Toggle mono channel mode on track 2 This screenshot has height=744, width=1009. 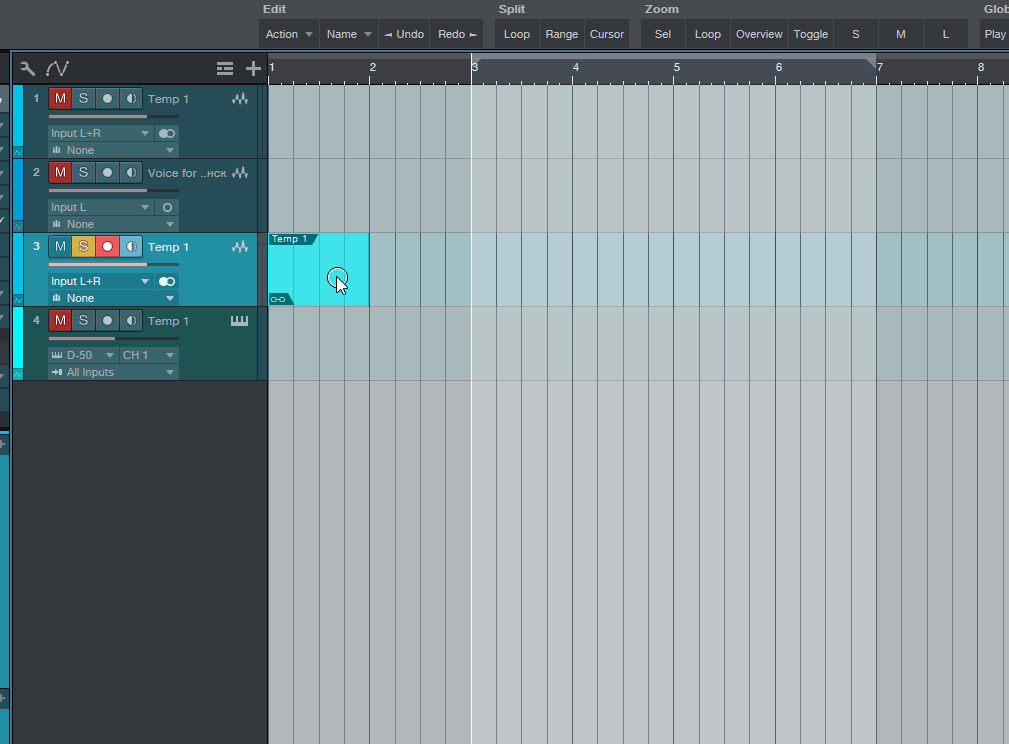click(167, 207)
